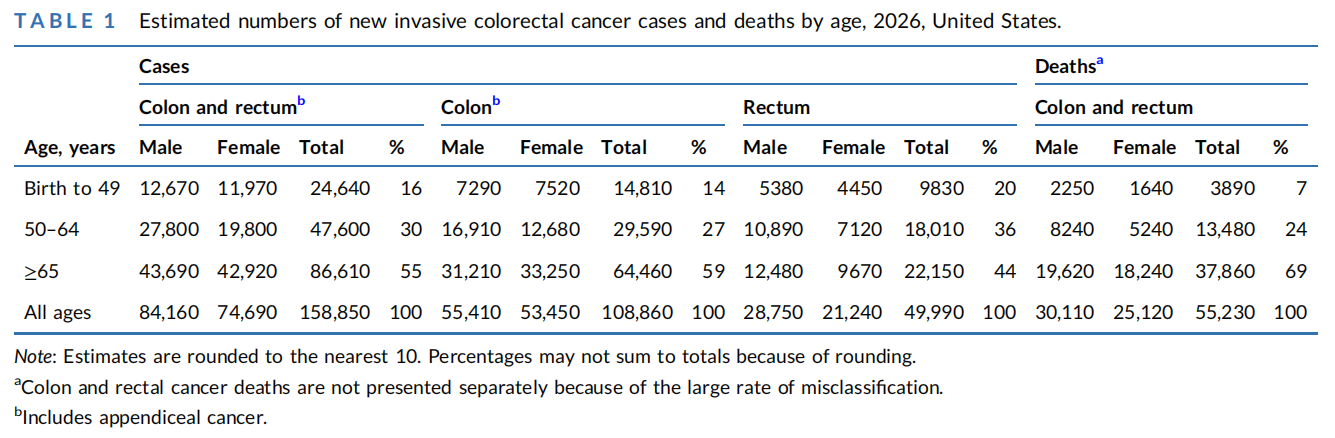Click superscript b next to Cases "Colon and rectum"
Image resolution: width=1335 pixels, height=438 pixels.
tap(301, 102)
